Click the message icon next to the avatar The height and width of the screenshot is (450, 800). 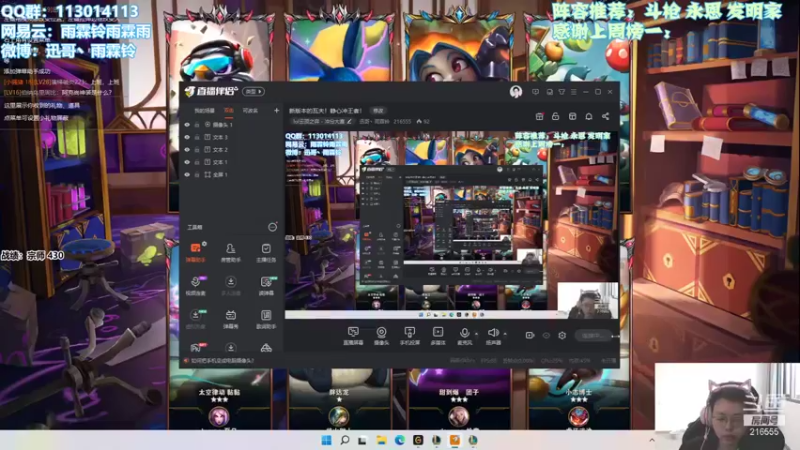tap(535, 92)
